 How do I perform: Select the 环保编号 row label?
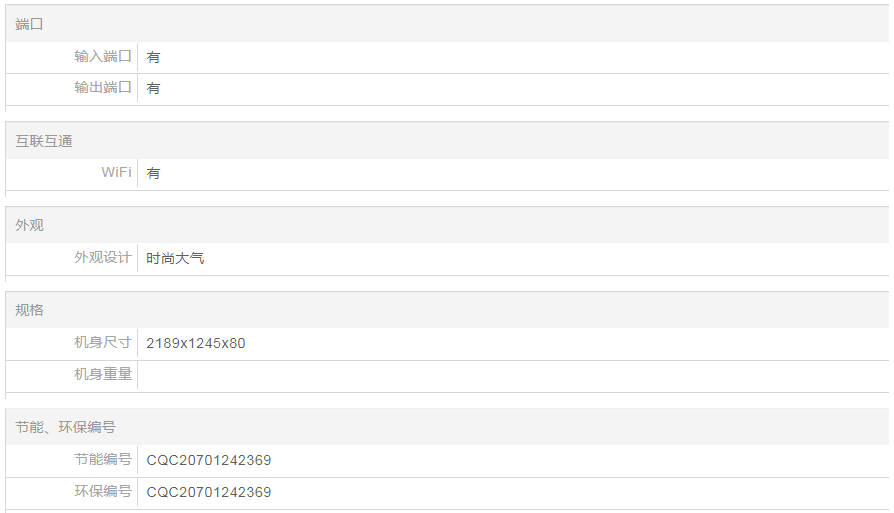pyautogui.click(x=103, y=492)
